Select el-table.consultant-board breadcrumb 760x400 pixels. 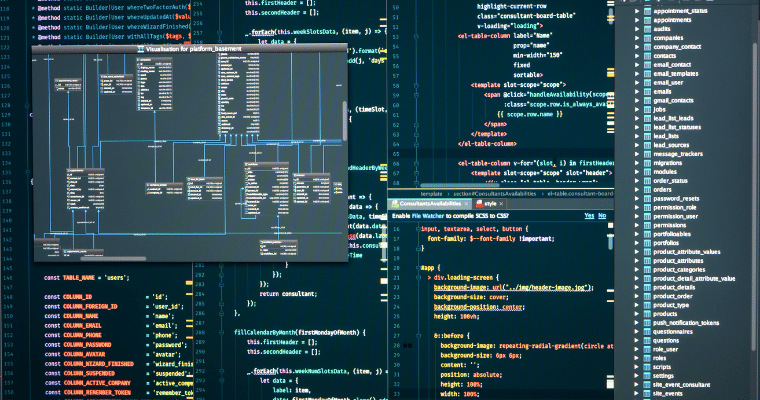(581, 193)
